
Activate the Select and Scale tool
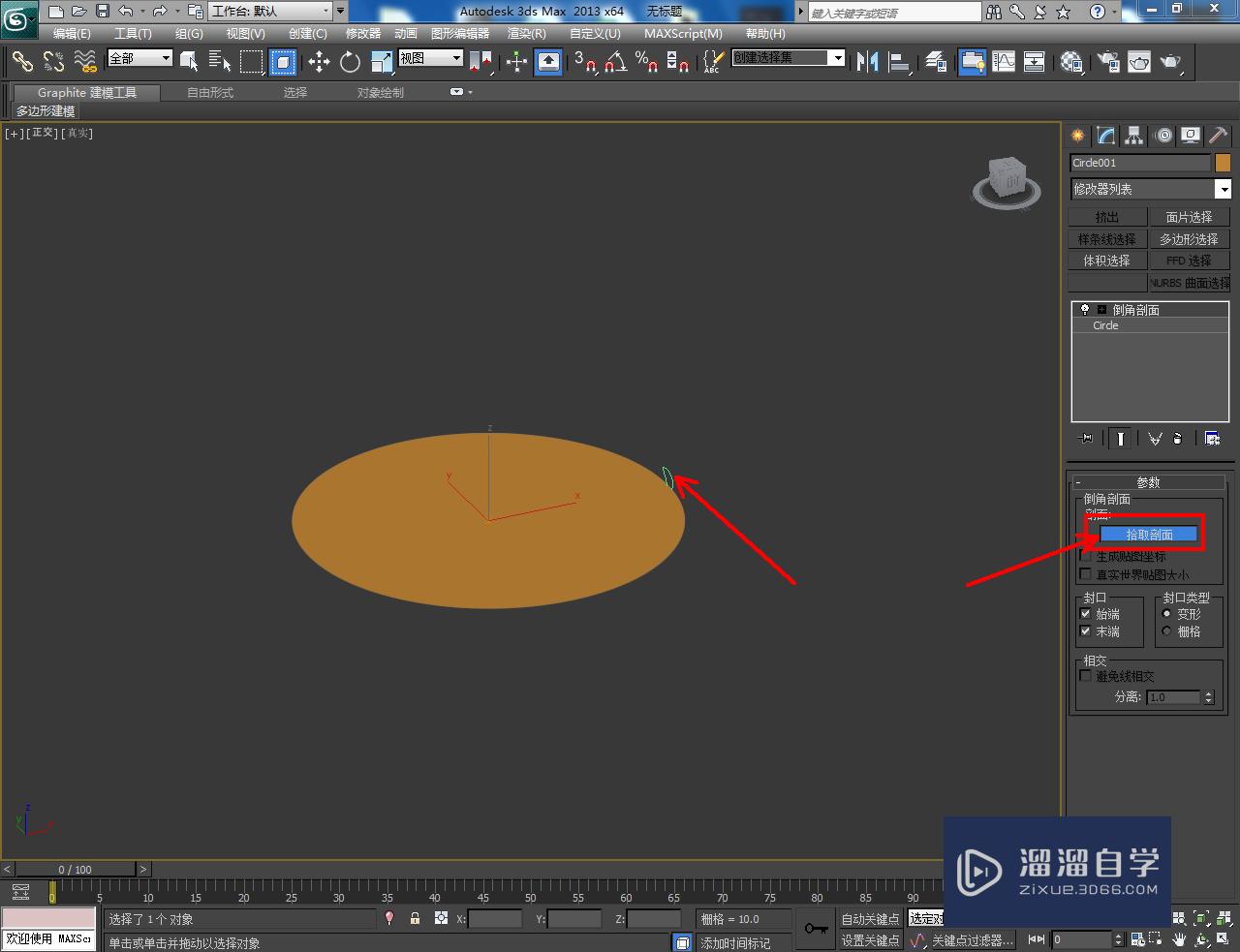(382, 62)
